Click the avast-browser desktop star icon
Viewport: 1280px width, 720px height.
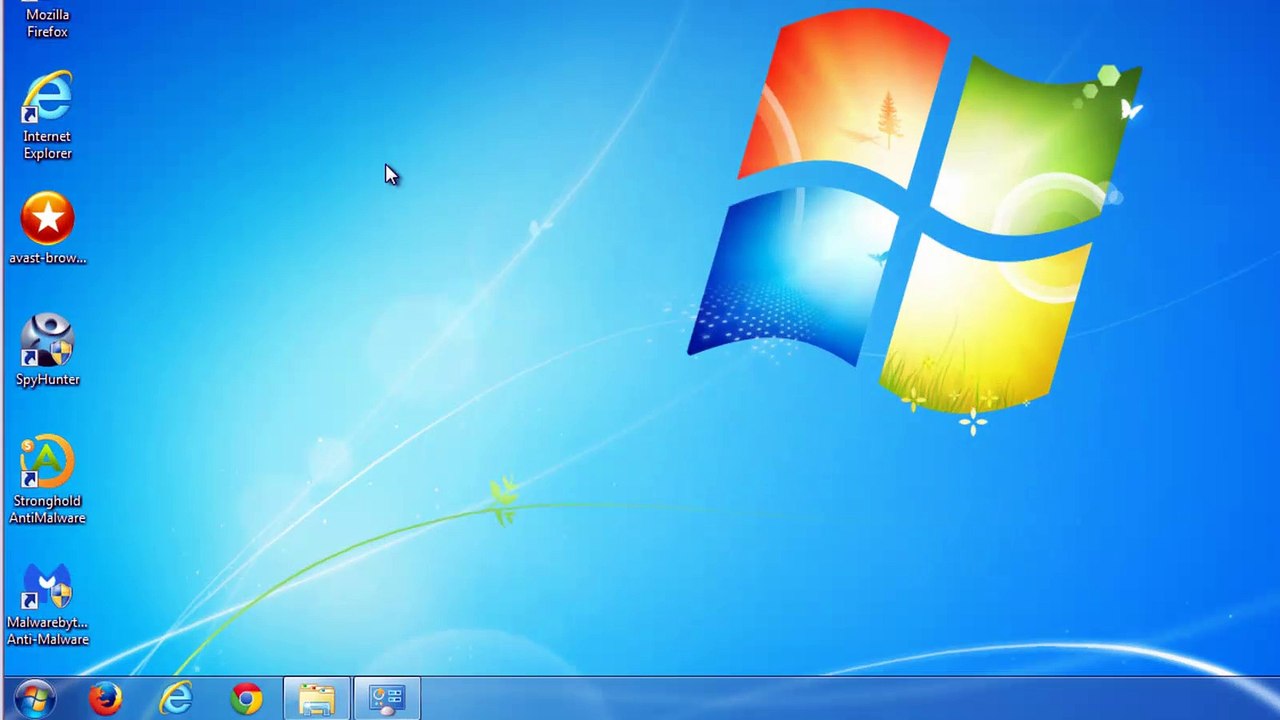tap(47, 219)
